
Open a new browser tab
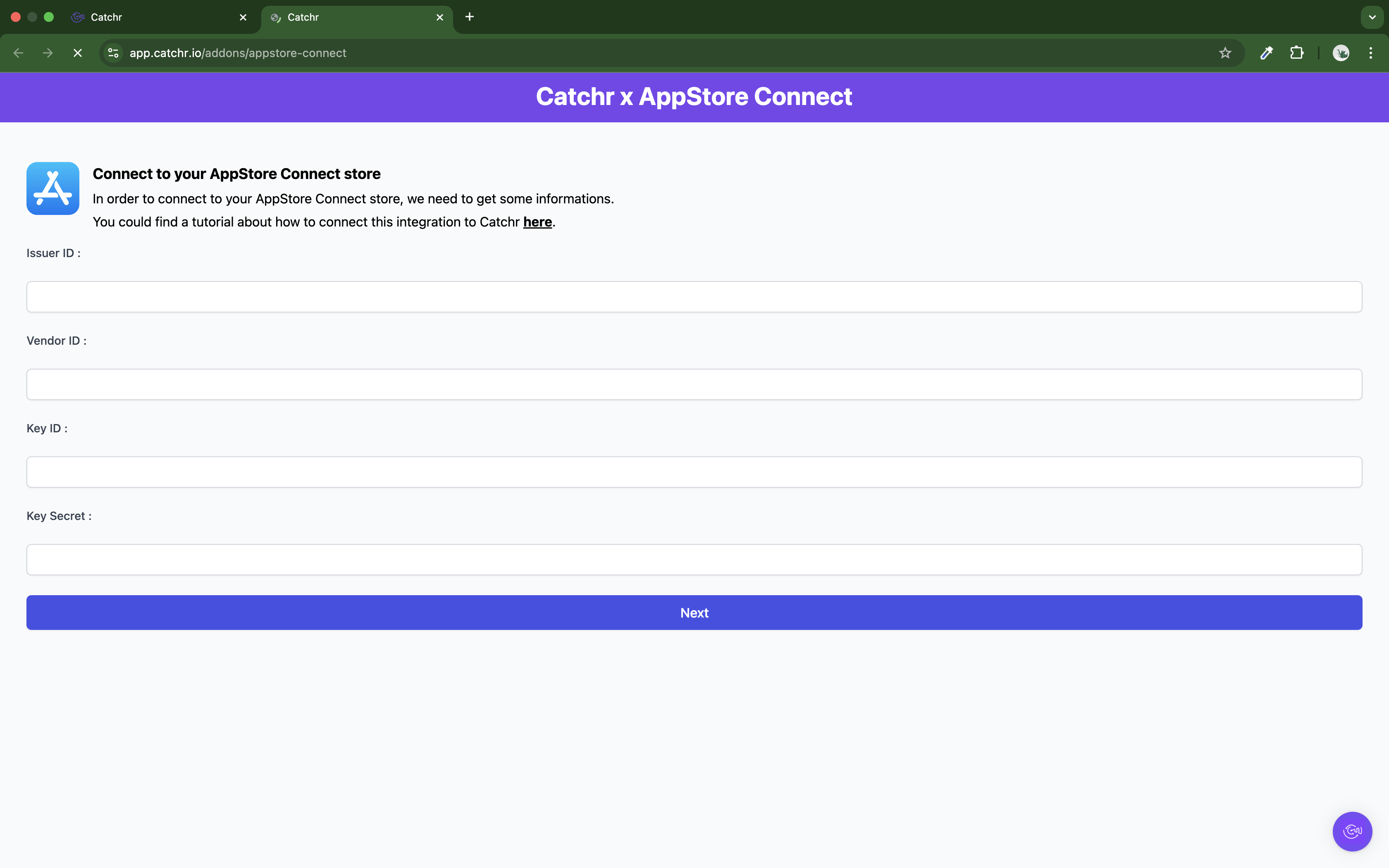pos(470,17)
